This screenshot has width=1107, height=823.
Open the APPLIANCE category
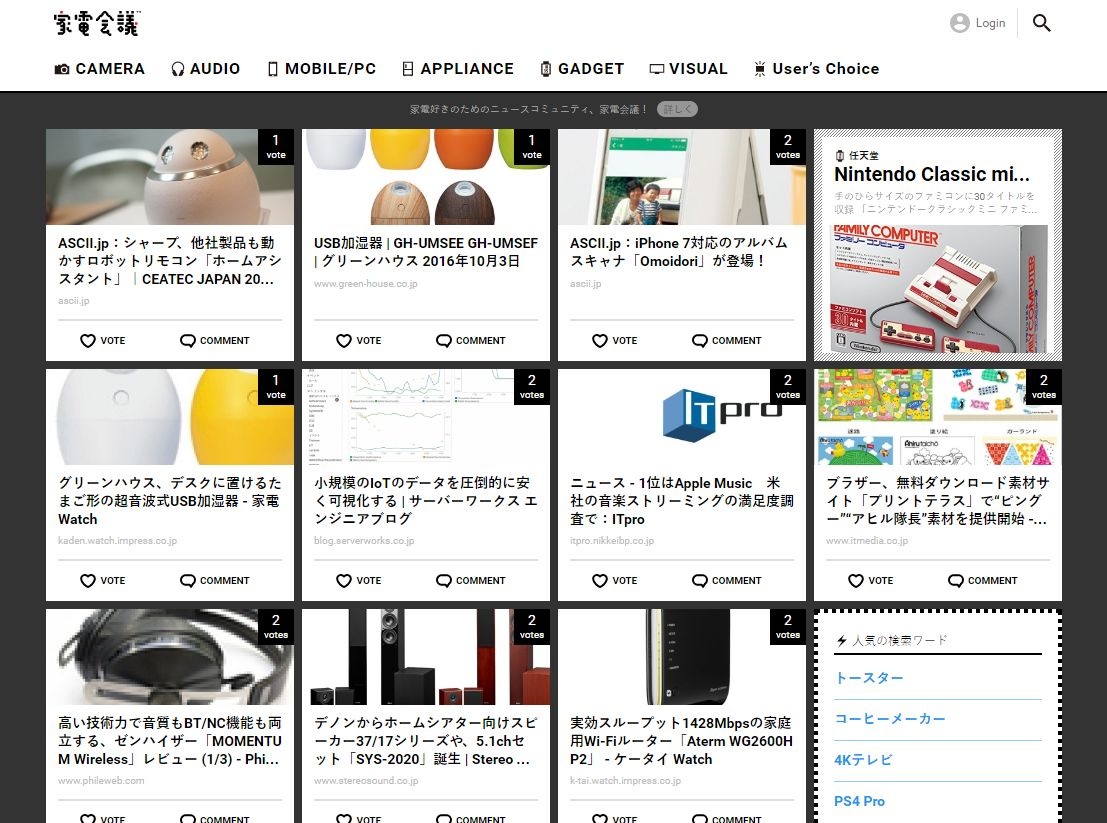pyautogui.click(x=457, y=68)
